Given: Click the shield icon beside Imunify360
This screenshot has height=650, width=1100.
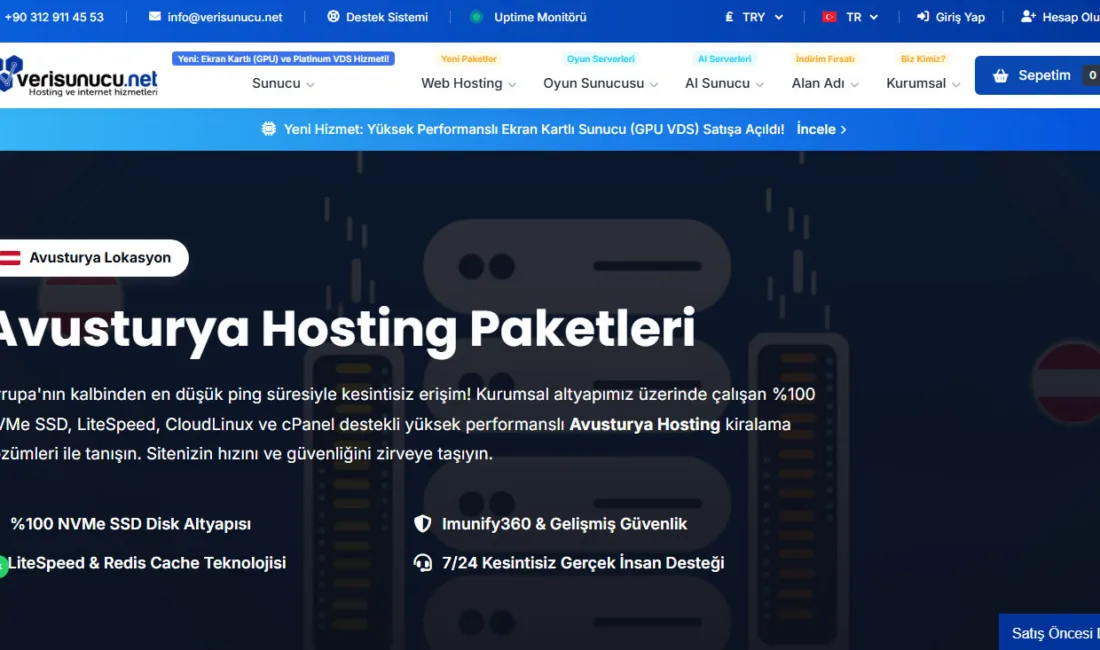Looking at the screenshot, I should [x=422, y=524].
